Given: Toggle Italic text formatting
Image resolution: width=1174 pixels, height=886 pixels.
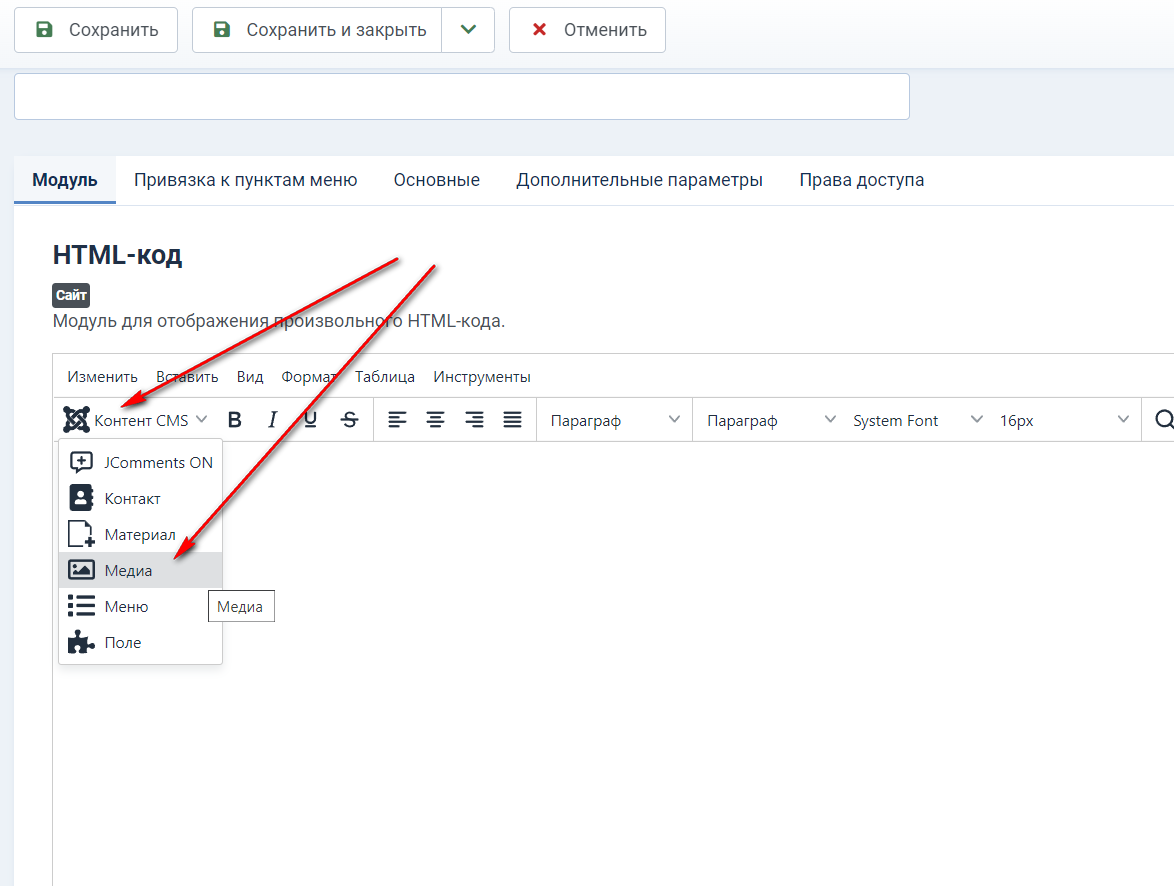Looking at the screenshot, I should click(x=272, y=420).
